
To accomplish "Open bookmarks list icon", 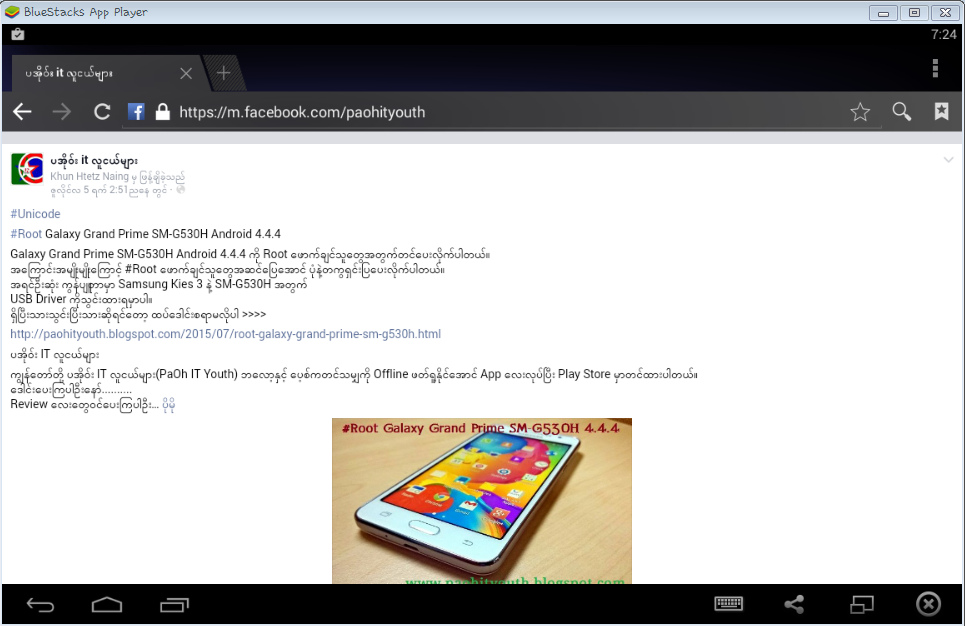I will coord(941,111).
